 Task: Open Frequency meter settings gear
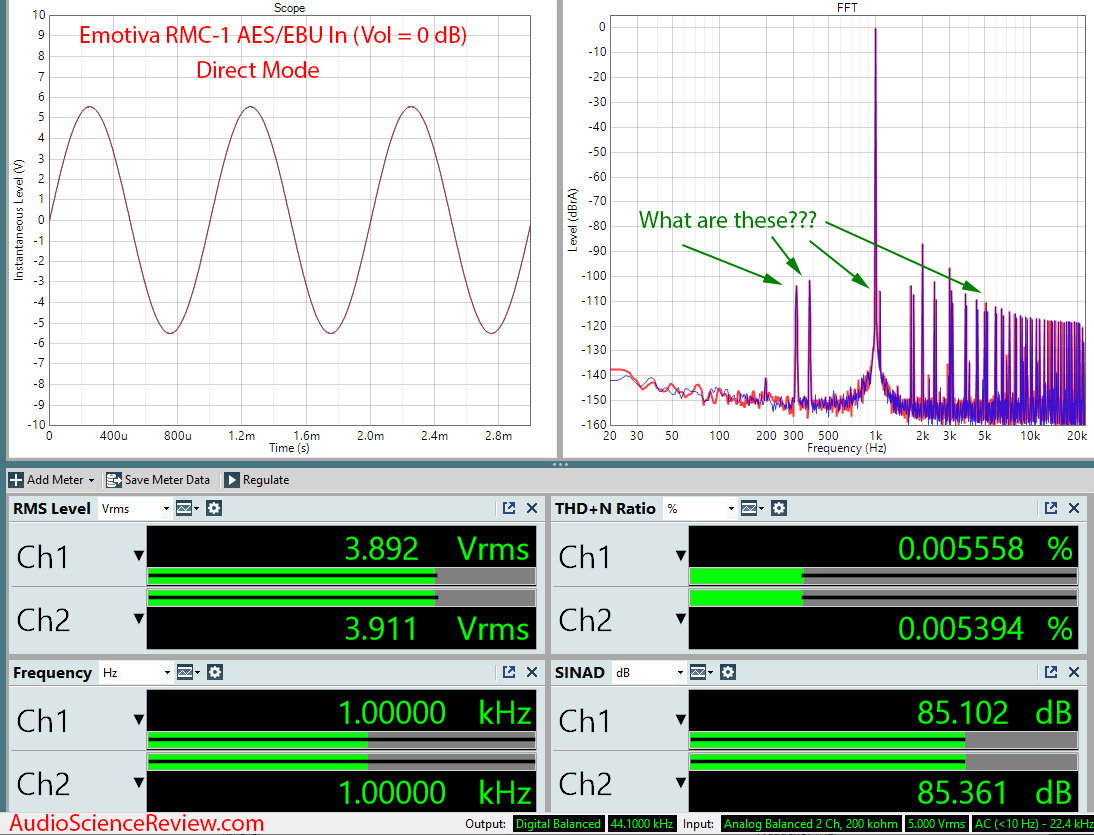click(215, 672)
